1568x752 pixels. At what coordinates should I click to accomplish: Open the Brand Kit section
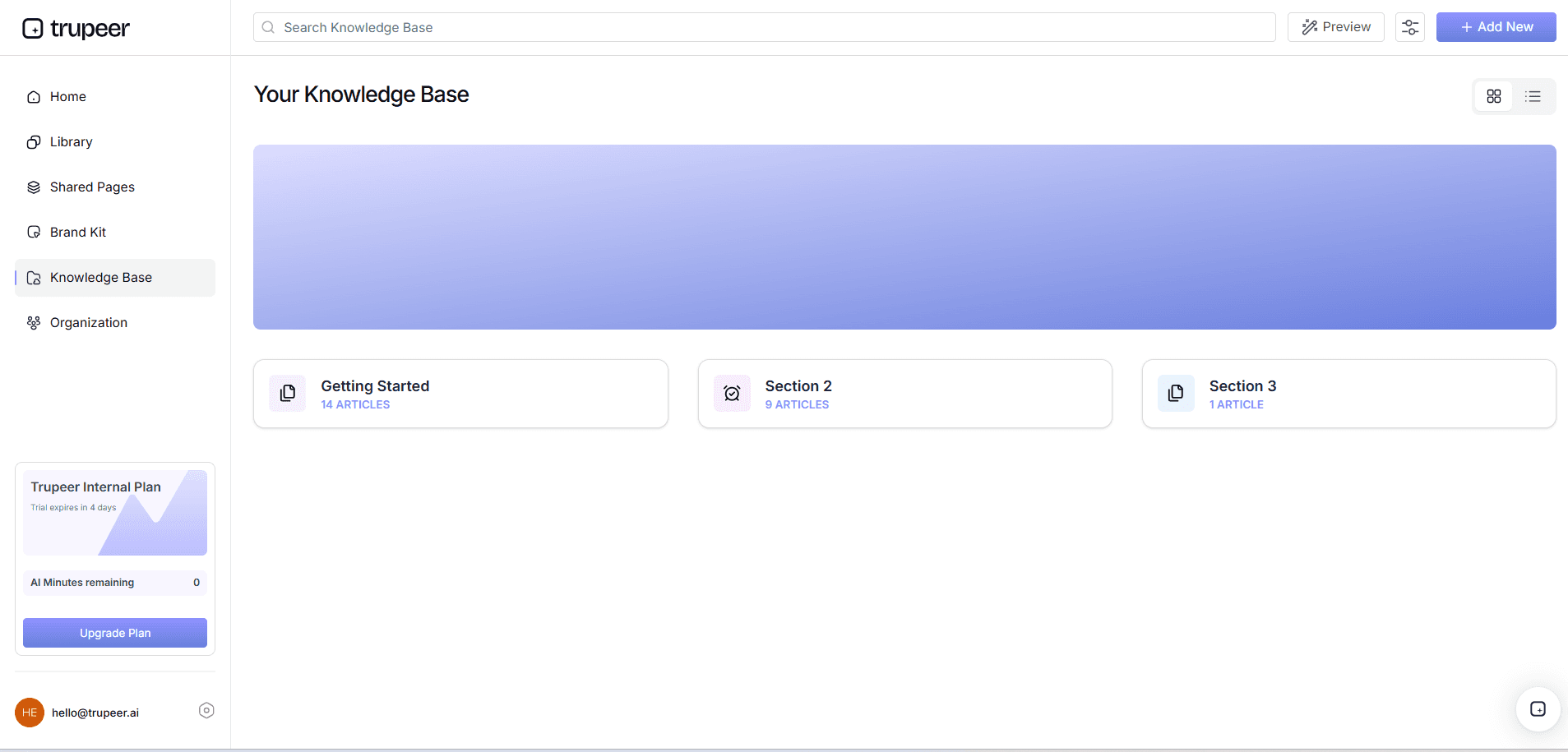click(76, 232)
